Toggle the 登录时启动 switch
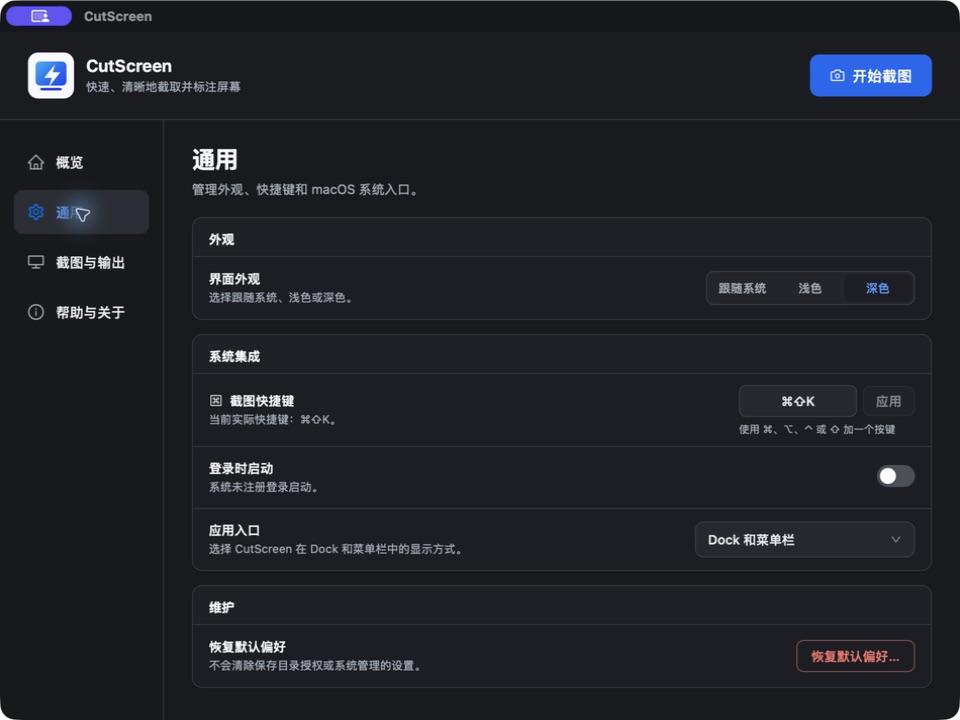The height and width of the screenshot is (720, 960). 896,476
